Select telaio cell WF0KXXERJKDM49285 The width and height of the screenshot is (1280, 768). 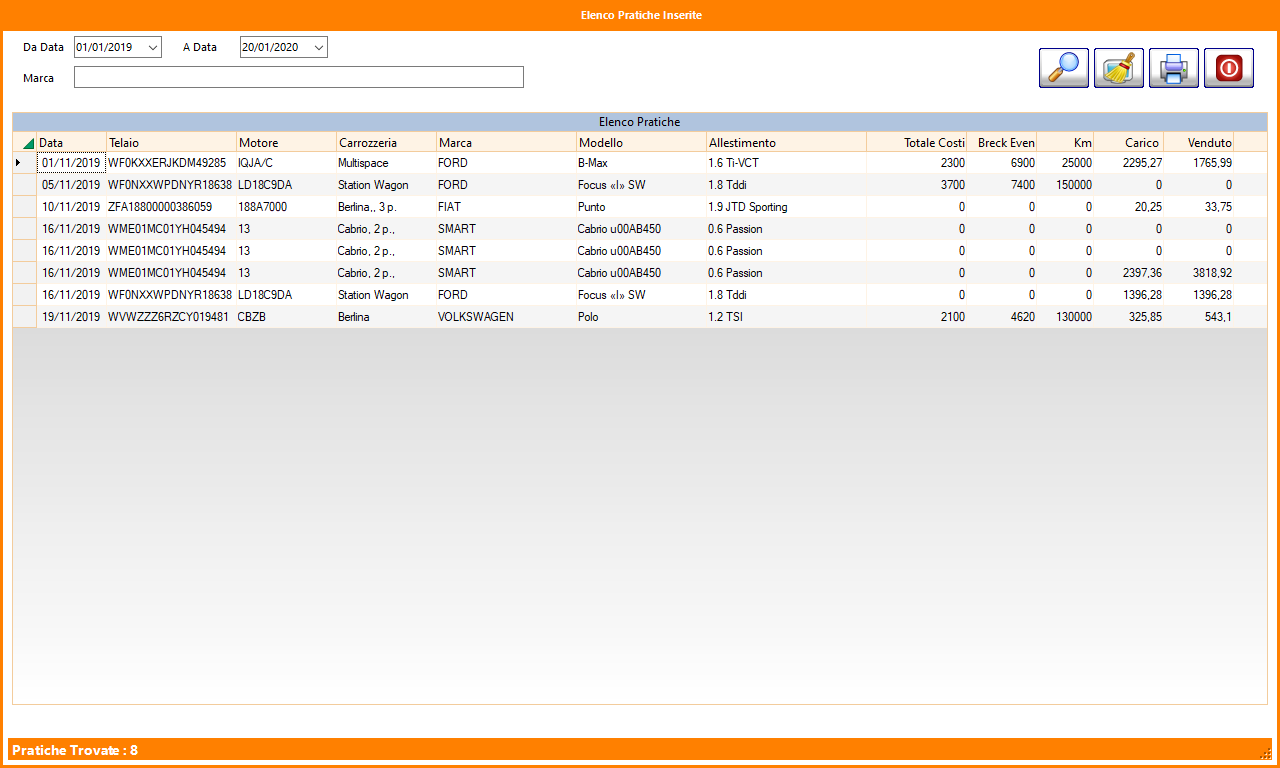pos(171,162)
